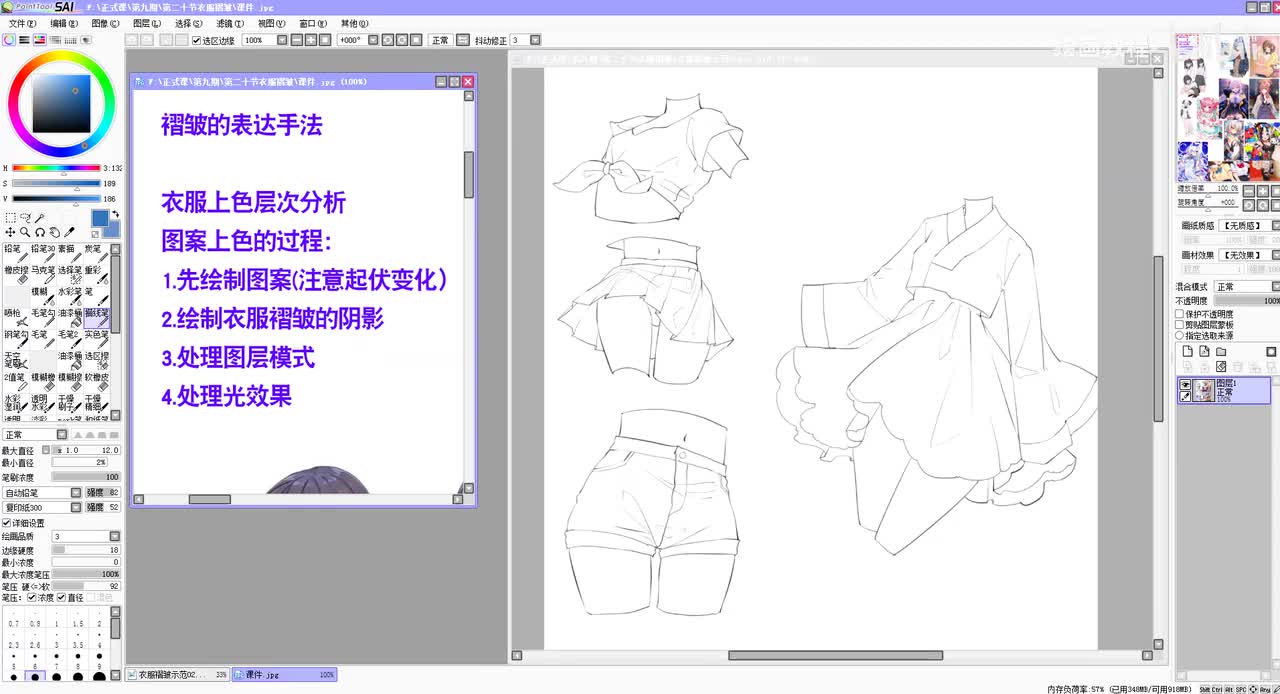Create a new linework layer
The width and height of the screenshot is (1280, 694).
click(x=1204, y=352)
